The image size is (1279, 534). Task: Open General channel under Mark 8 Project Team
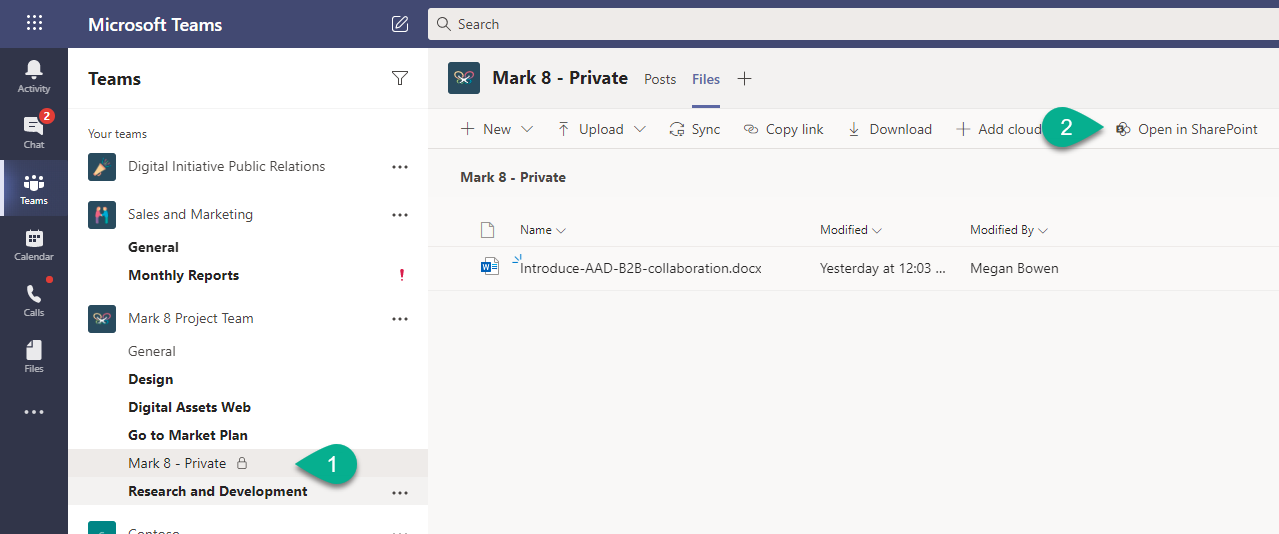point(151,351)
